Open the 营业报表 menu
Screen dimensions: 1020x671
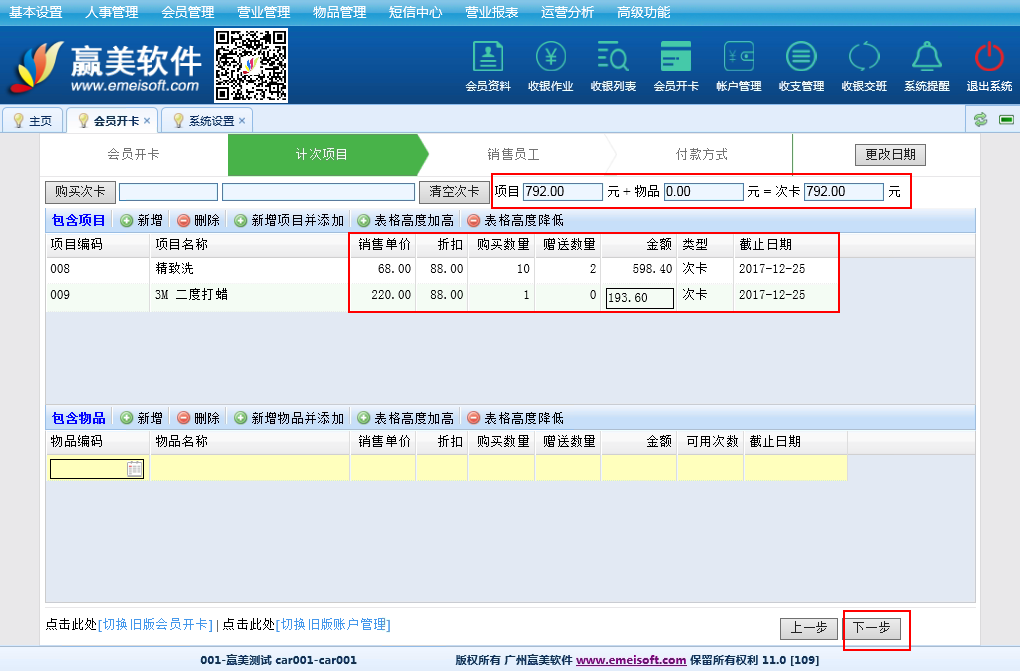pyautogui.click(x=492, y=12)
